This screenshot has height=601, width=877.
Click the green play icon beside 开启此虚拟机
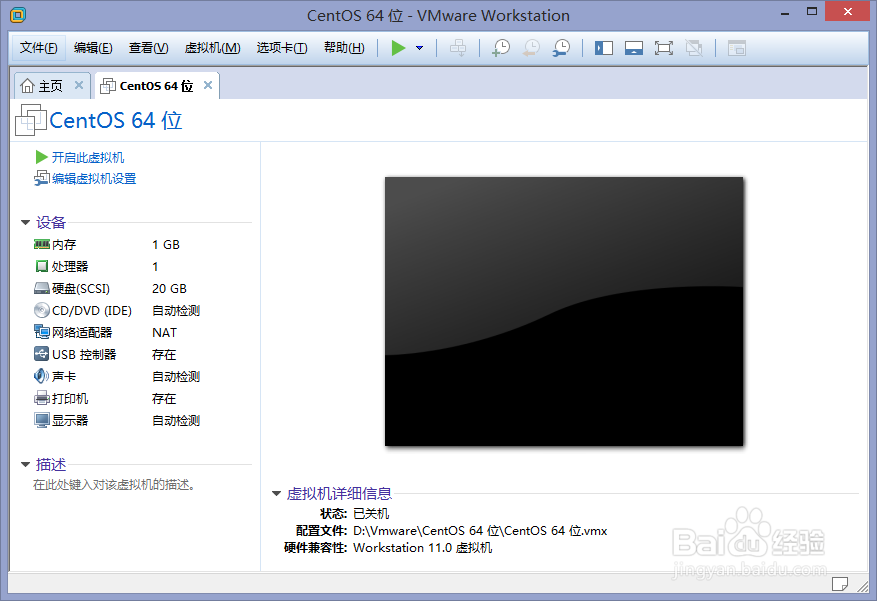pyautogui.click(x=41, y=158)
